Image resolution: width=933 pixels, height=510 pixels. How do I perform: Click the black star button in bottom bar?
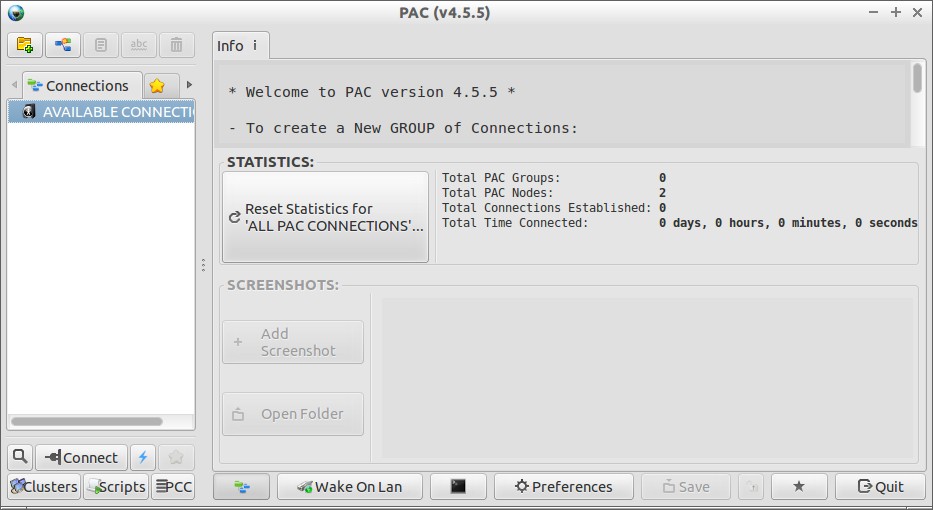point(799,487)
